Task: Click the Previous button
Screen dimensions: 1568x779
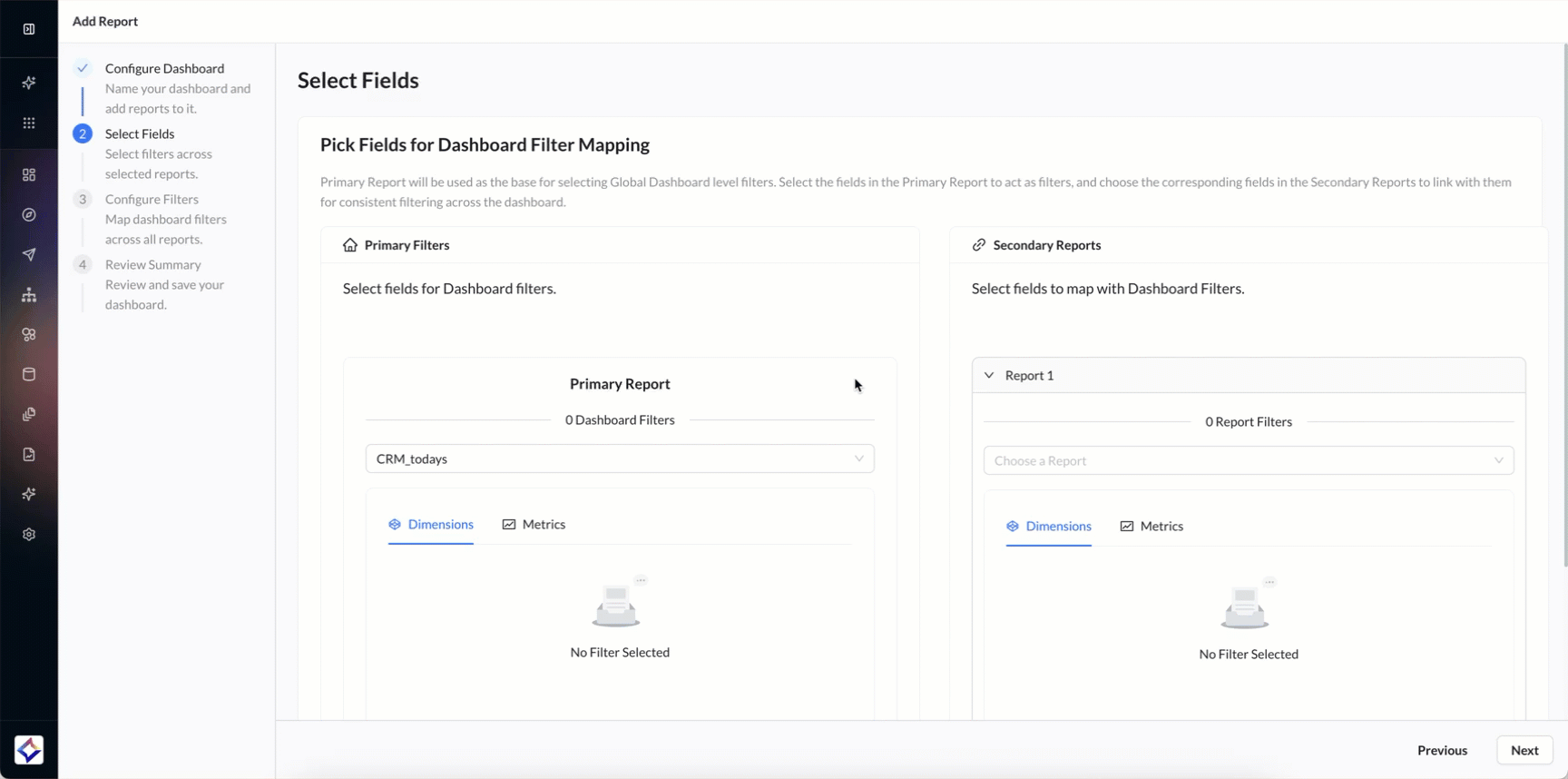Action: tap(1442, 750)
